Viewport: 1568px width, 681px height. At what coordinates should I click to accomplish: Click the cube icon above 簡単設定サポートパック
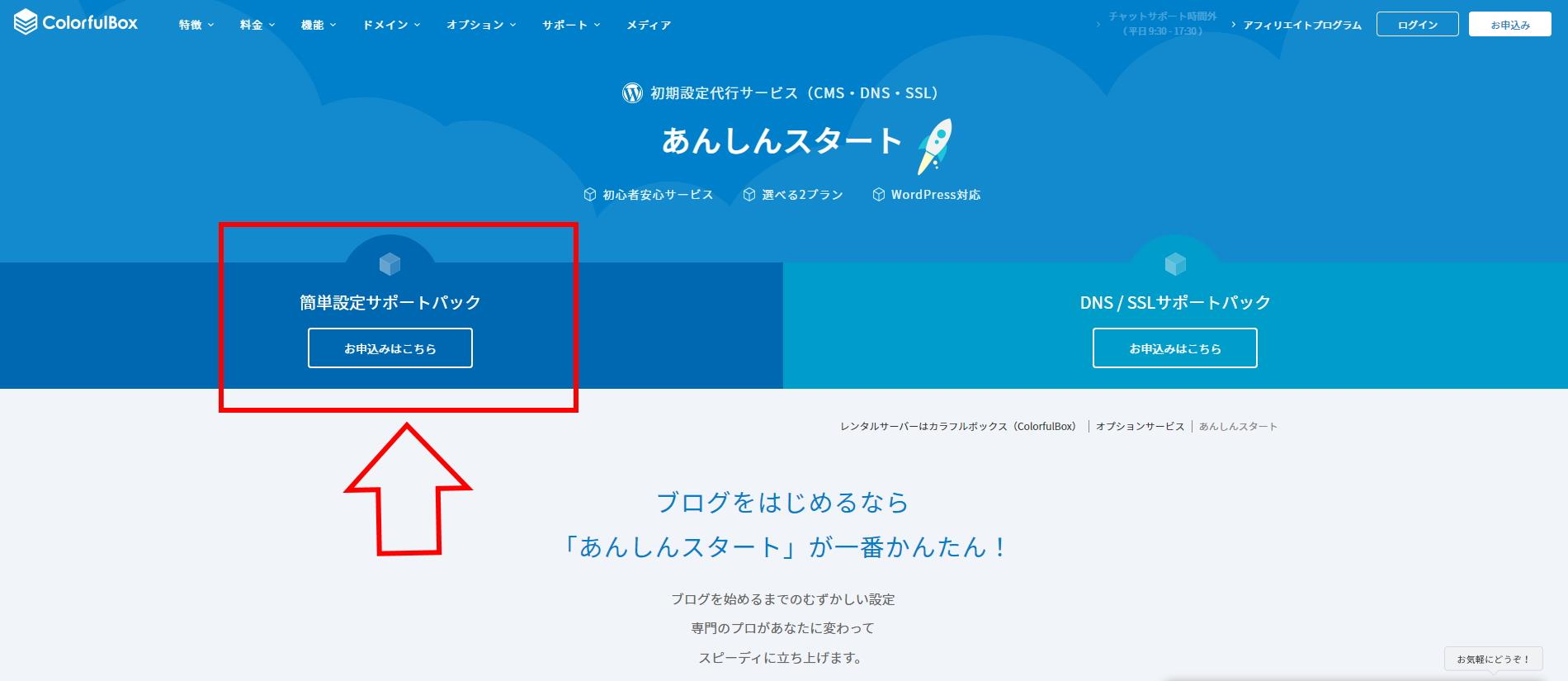(390, 264)
